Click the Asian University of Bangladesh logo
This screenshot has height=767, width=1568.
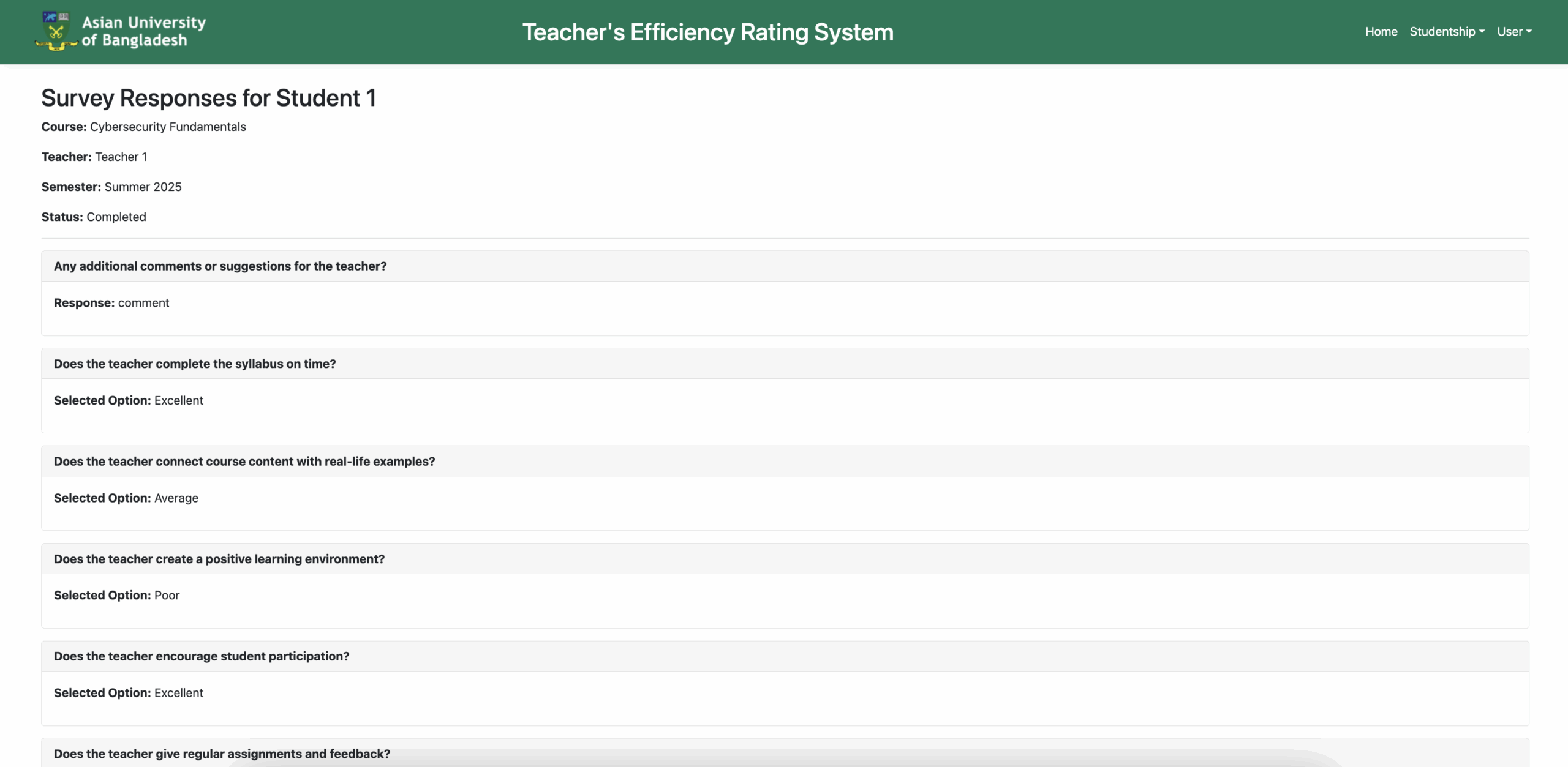56,31
